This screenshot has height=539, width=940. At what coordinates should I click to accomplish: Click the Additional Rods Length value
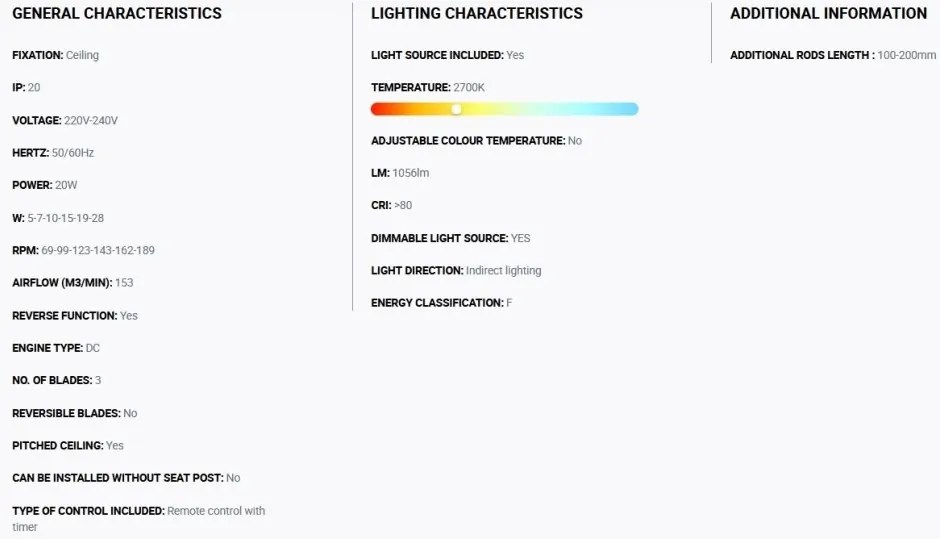906,55
